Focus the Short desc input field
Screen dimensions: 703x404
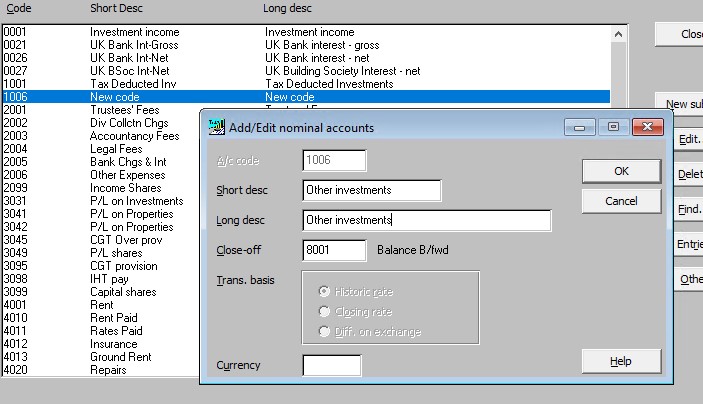372,190
